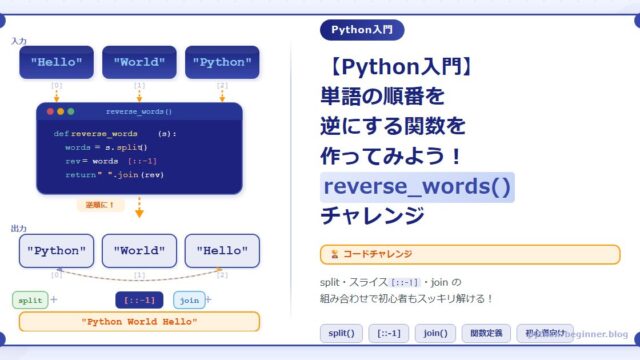Screen dimensions: 640x360
Task: Click the yellow dot in code window
Action: coord(60,111)
